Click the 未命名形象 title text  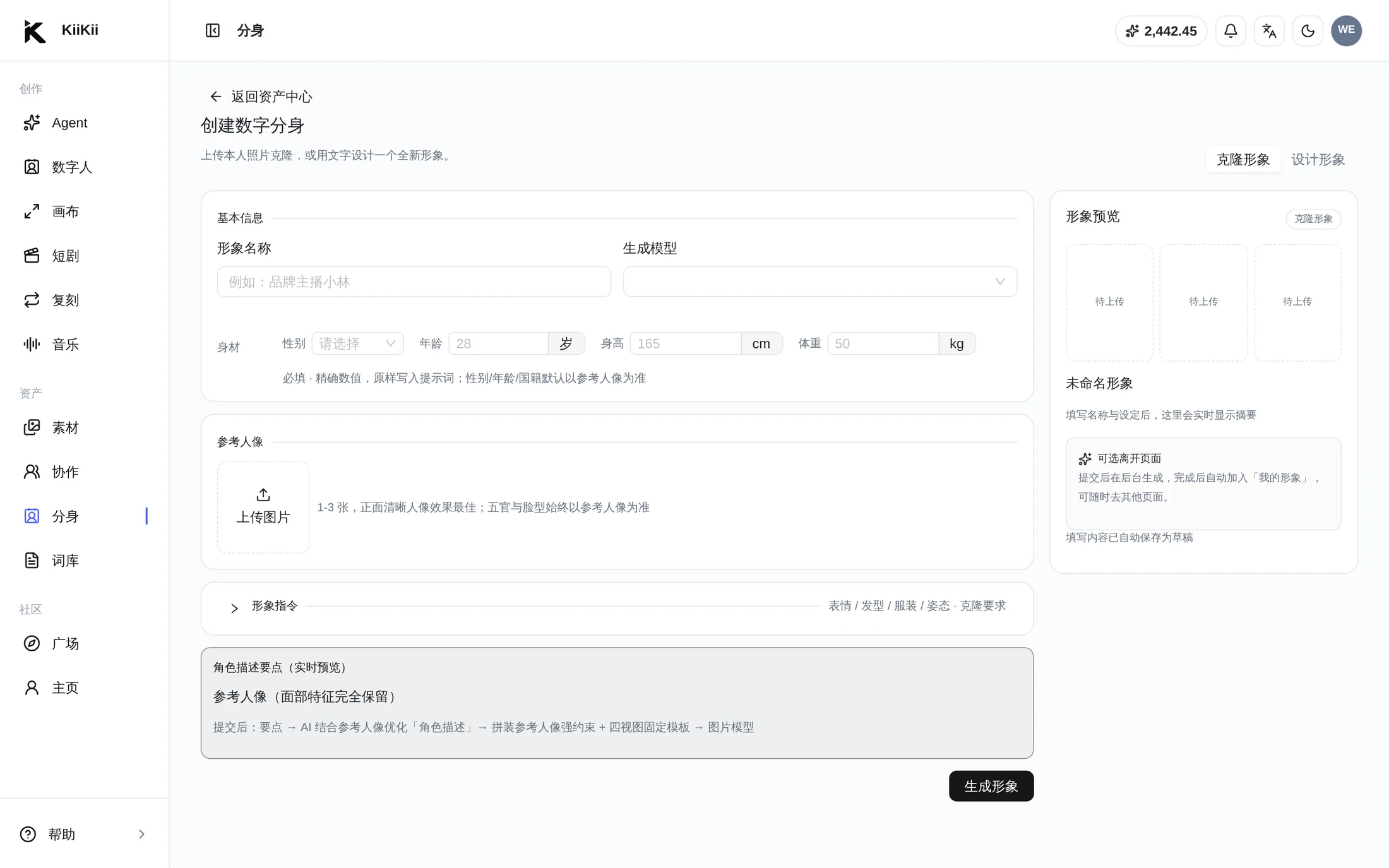click(x=1099, y=383)
